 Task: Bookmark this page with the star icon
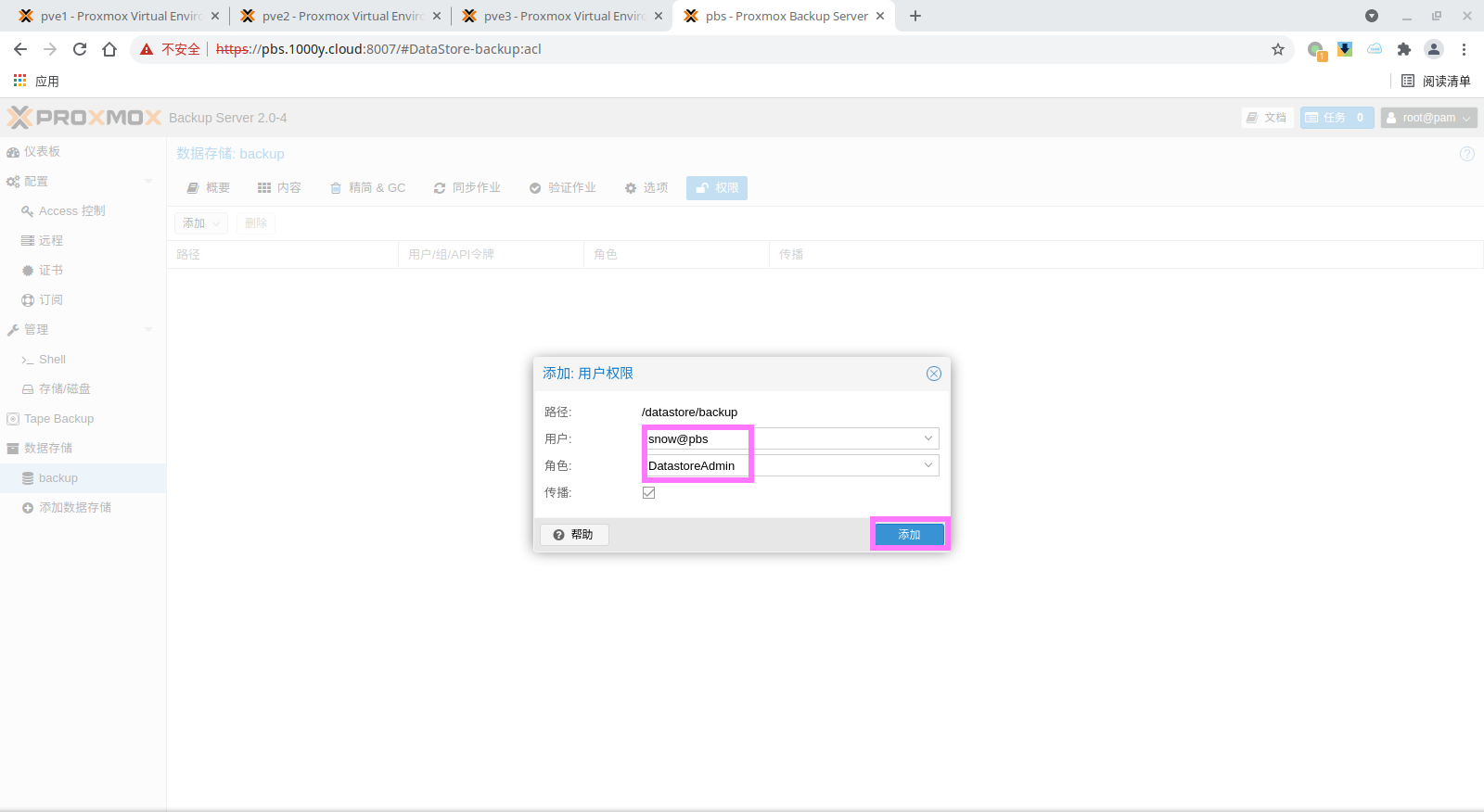click(x=1277, y=49)
